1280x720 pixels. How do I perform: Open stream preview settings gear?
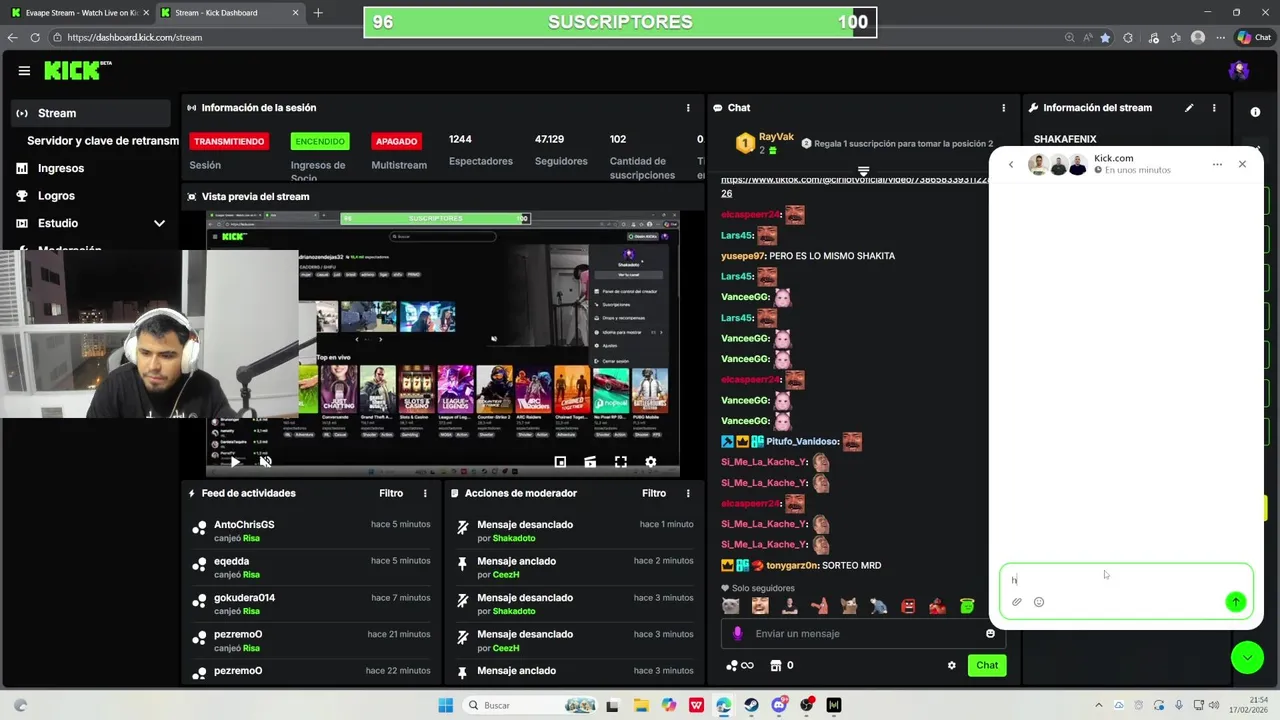[x=651, y=462]
